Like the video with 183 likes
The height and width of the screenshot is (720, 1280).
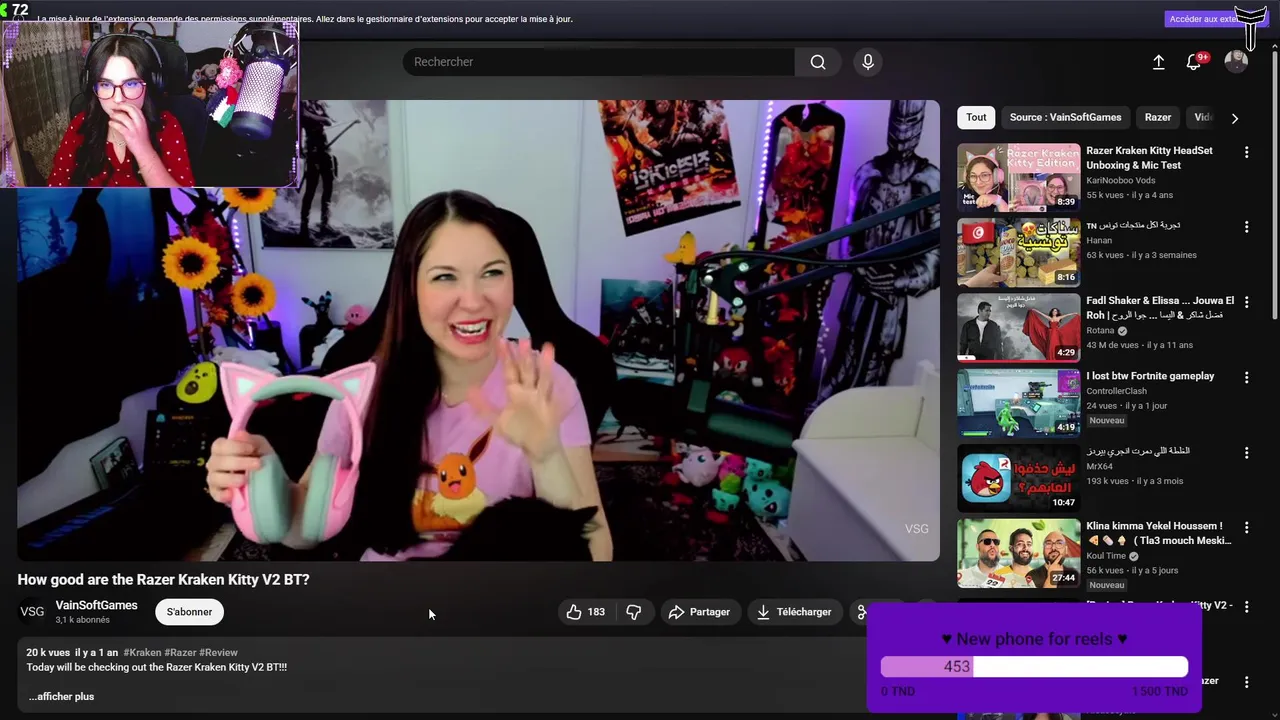586,612
